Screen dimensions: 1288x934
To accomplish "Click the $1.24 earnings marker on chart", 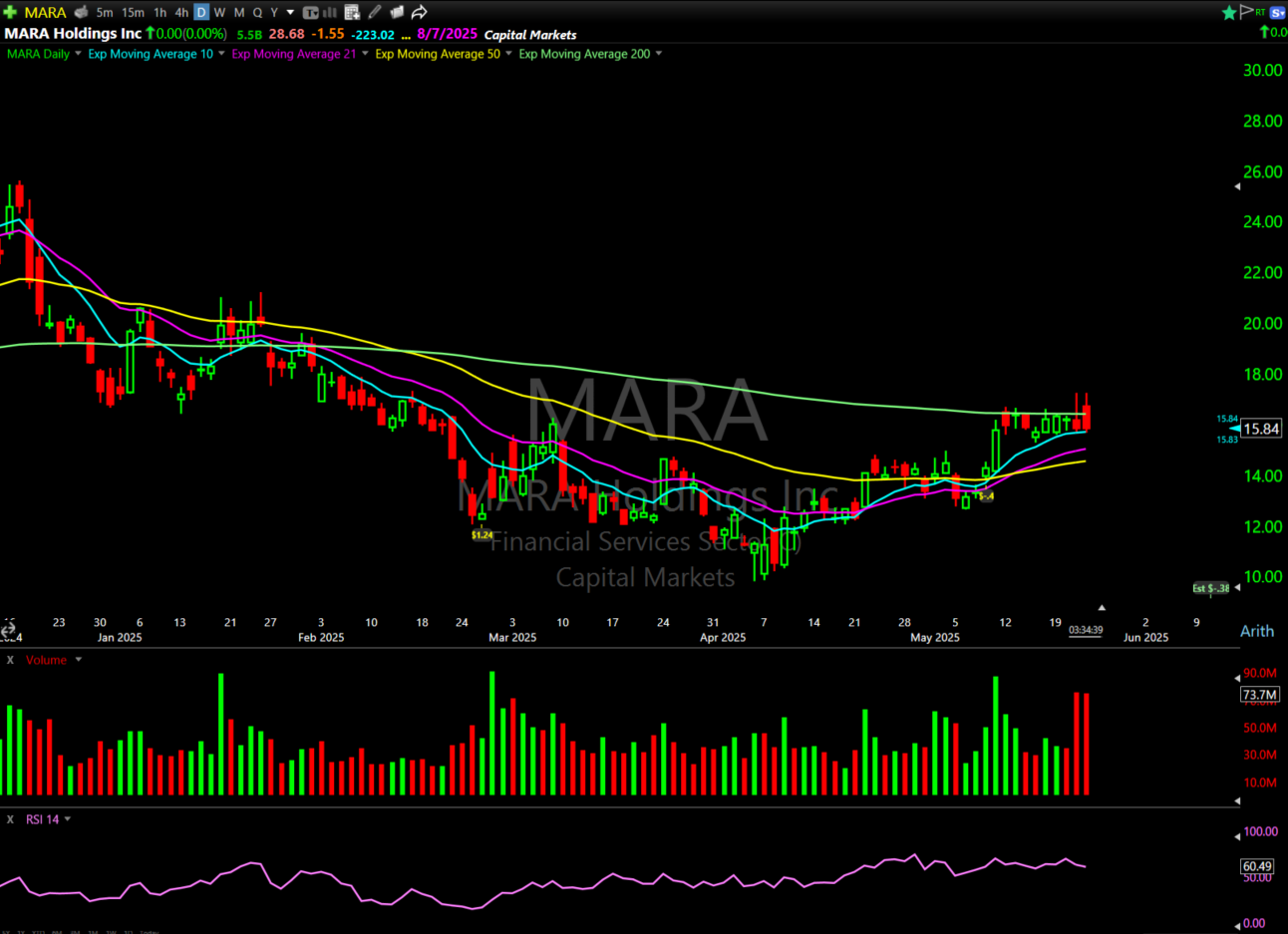I will (x=482, y=535).
